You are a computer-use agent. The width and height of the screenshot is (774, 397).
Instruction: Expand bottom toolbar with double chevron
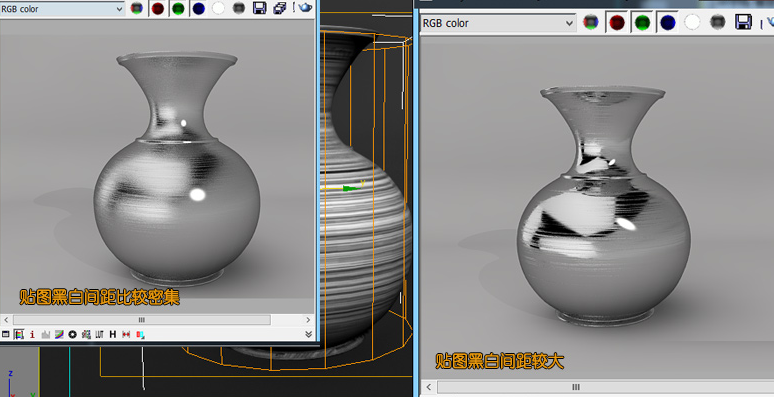(309, 334)
